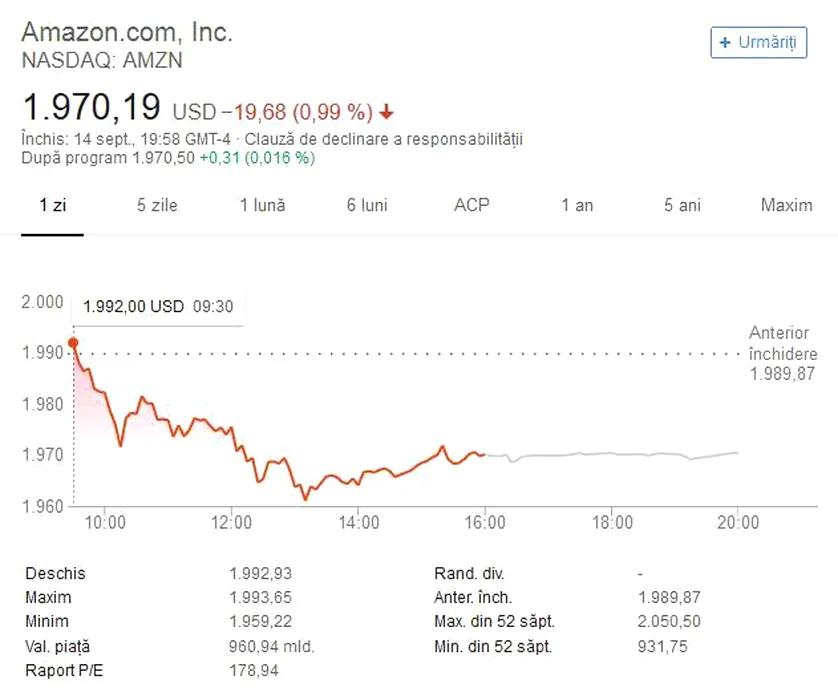This screenshot has height=700, width=838.
Task: Click the 20:00 label on time axis
Action: 737,522
